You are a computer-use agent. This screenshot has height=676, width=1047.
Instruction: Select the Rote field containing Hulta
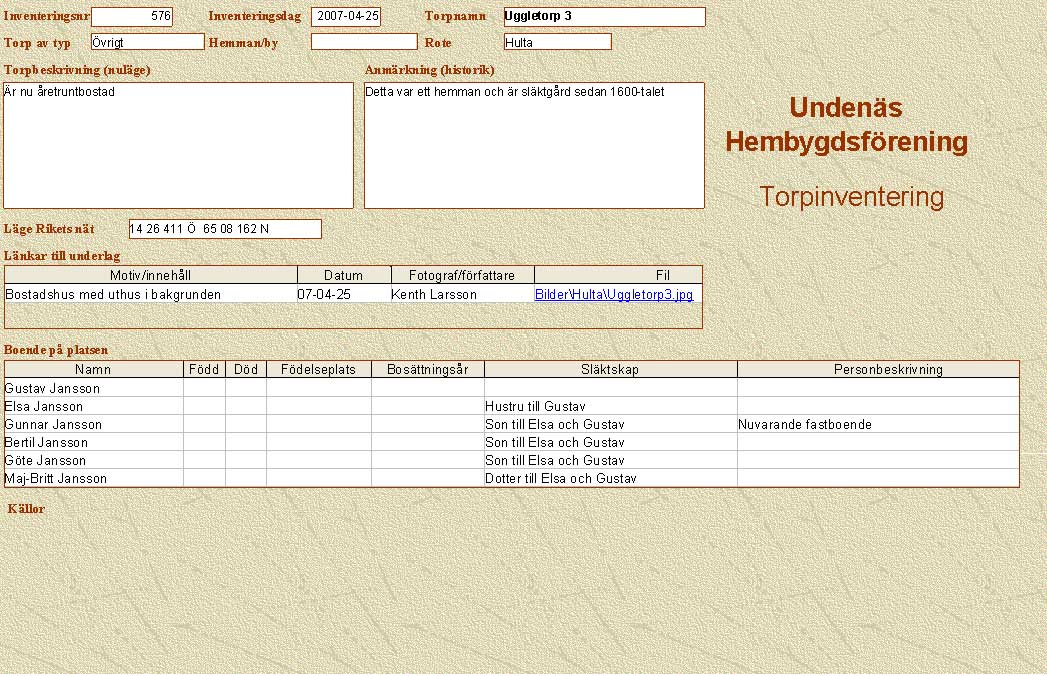557,42
